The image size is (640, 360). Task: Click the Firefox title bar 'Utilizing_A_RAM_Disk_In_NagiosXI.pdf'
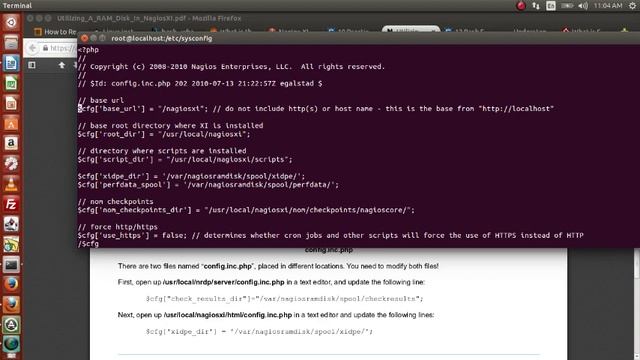coord(149,18)
